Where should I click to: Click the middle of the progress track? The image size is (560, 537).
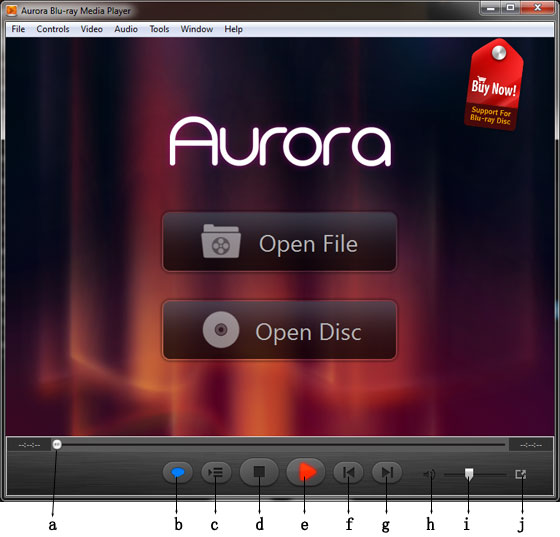click(280, 445)
